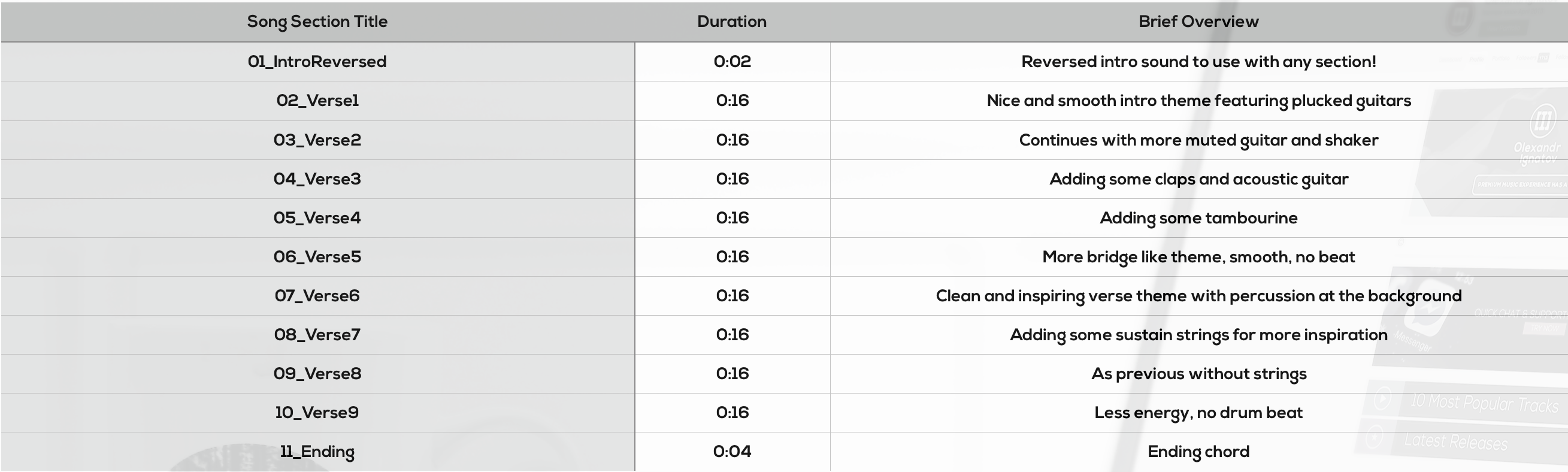Click the Brief Overview column header

[1198, 22]
